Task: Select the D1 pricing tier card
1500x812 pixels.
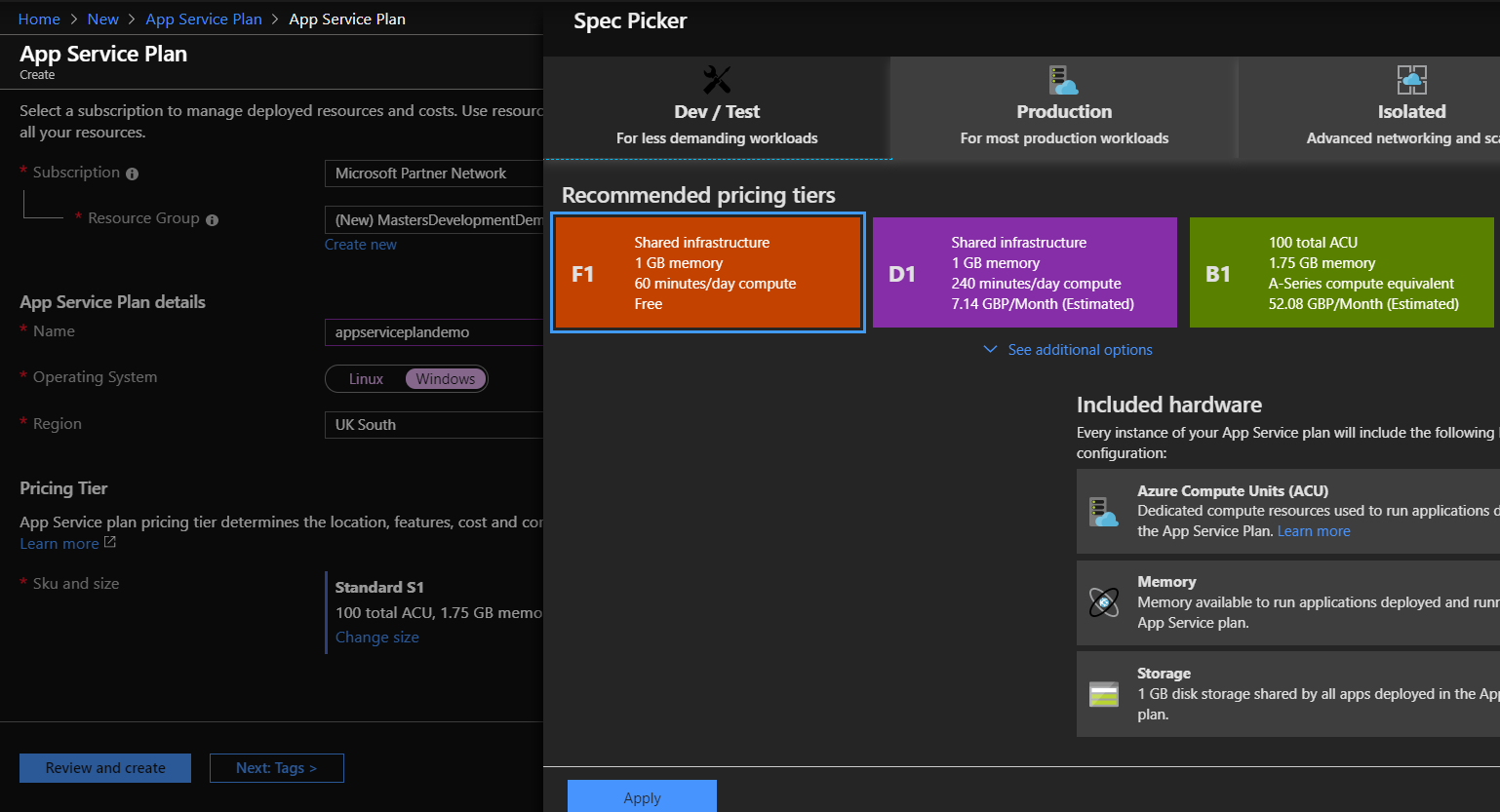Action: pyautogui.click(x=1024, y=272)
